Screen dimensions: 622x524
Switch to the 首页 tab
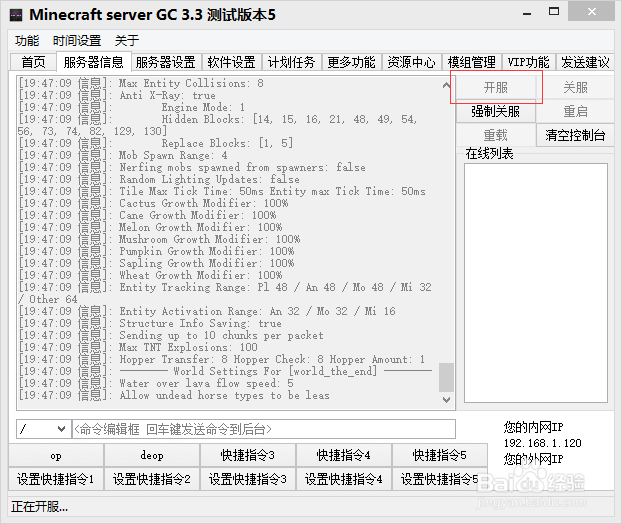point(33,62)
